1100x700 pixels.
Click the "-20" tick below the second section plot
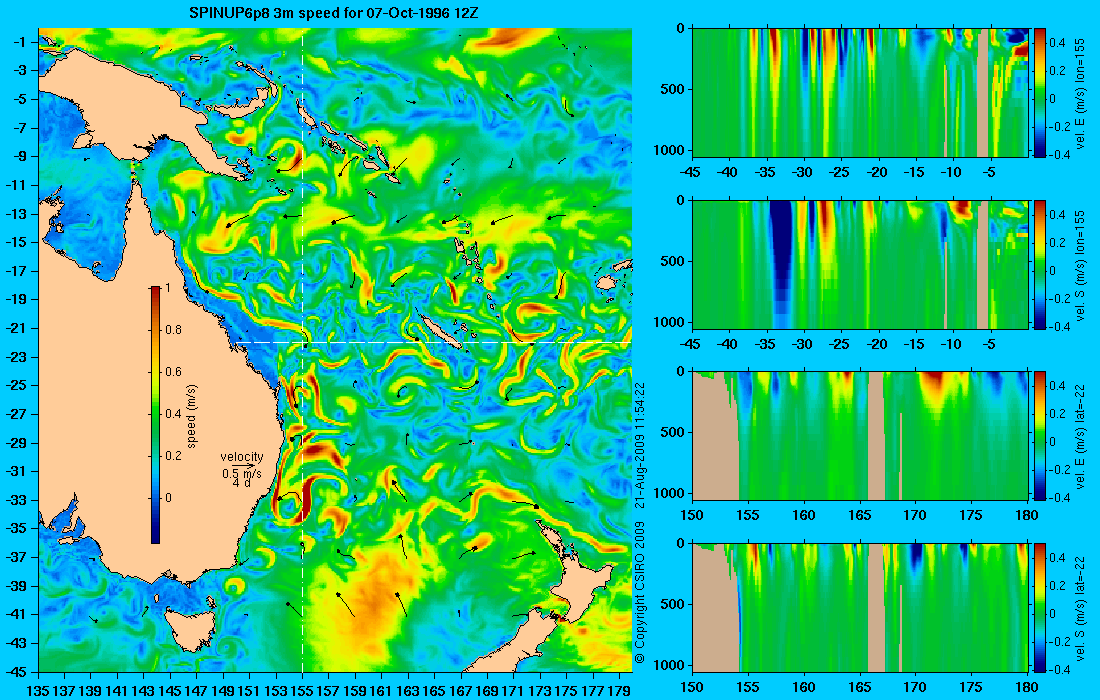coord(877,344)
